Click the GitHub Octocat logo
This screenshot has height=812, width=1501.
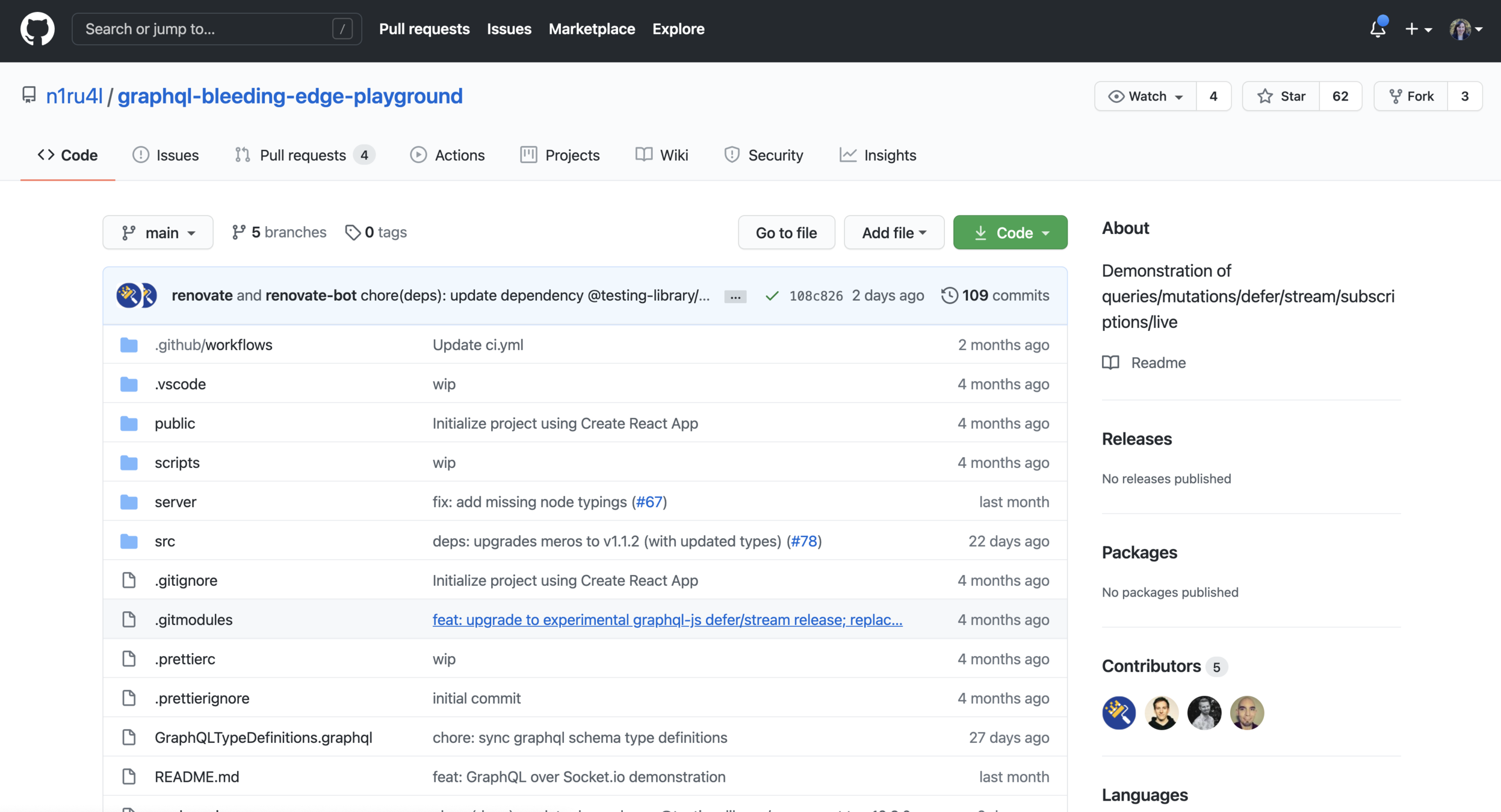[x=37, y=29]
